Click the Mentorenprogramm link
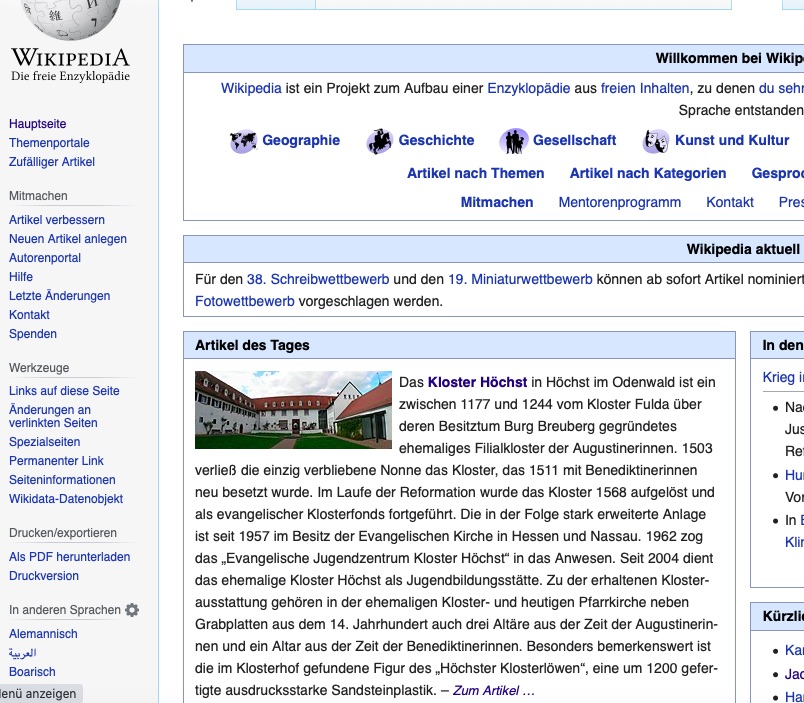This screenshot has height=703, width=804. [619, 202]
